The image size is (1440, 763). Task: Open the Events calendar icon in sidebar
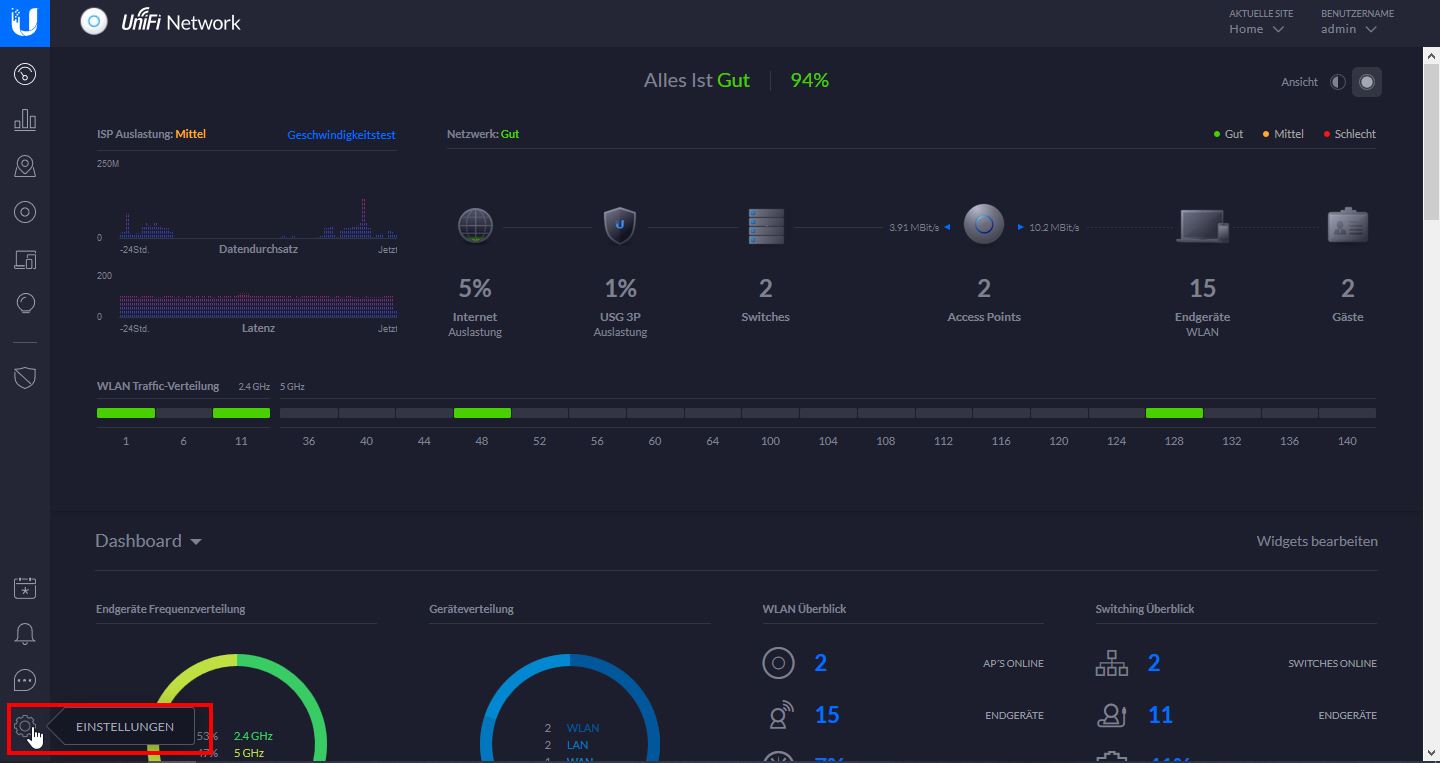click(25, 588)
